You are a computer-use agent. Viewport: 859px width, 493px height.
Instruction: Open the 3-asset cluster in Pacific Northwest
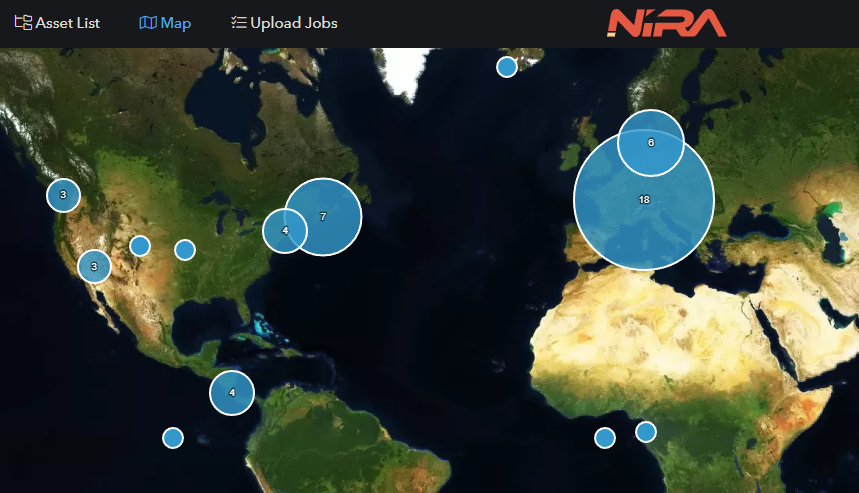[x=63, y=195]
